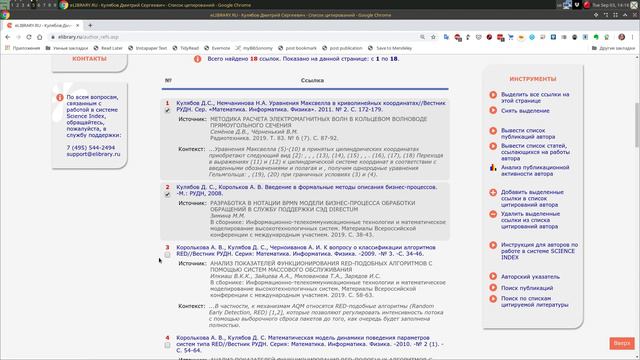Close the eLIBRARY.RU tab
The image size is (640, 360).
78,25
